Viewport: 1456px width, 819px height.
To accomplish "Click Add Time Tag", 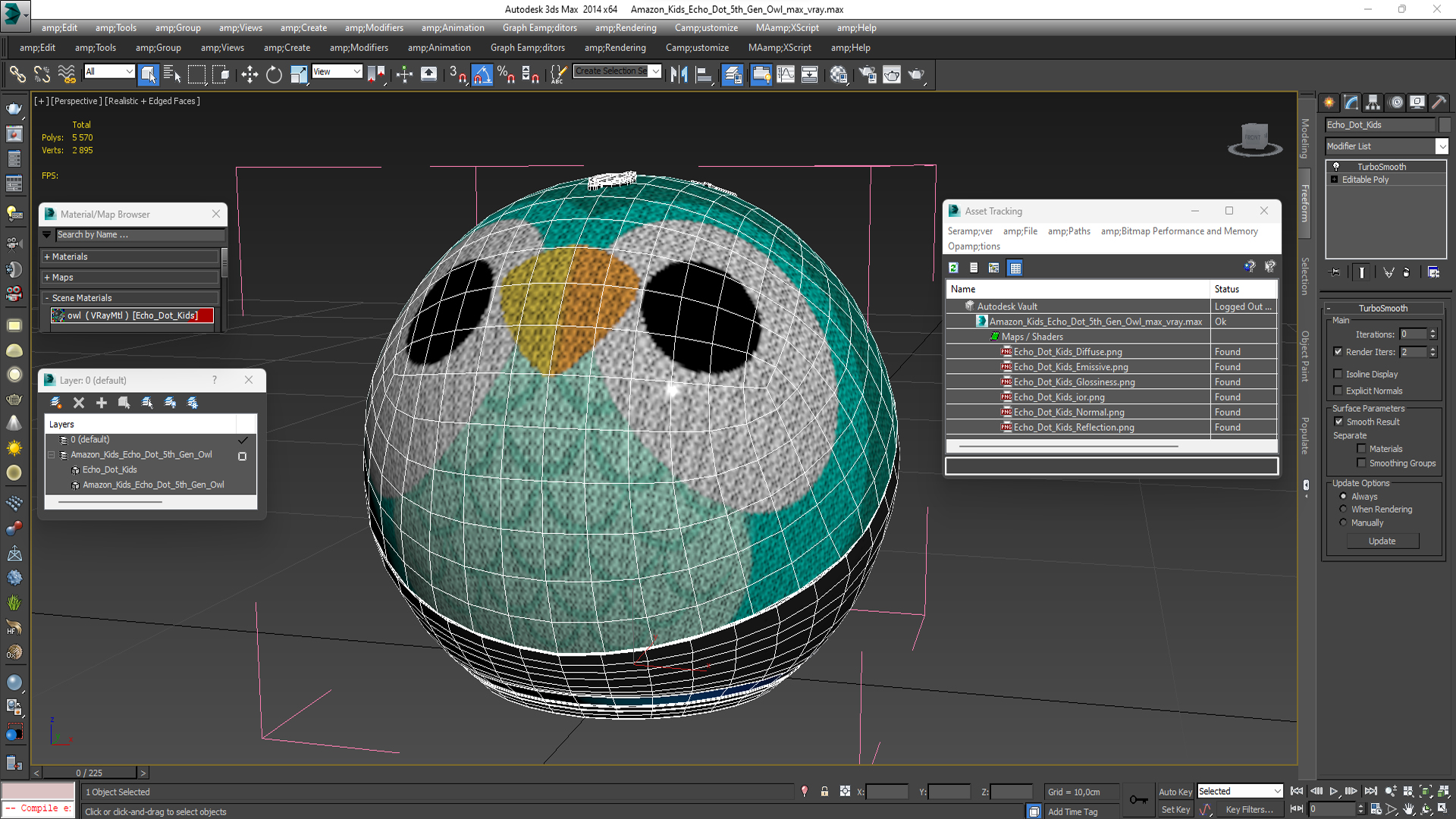I will [1072, 811].
